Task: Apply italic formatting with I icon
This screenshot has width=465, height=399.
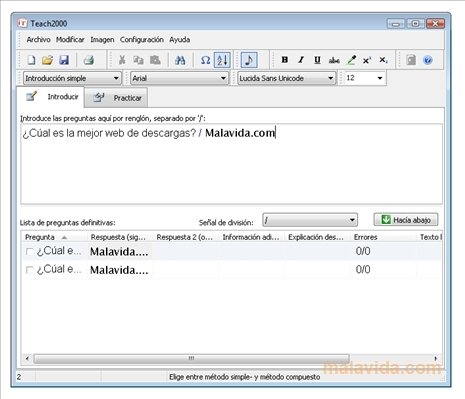Action: pyautogui.click(x=301, y=60)
